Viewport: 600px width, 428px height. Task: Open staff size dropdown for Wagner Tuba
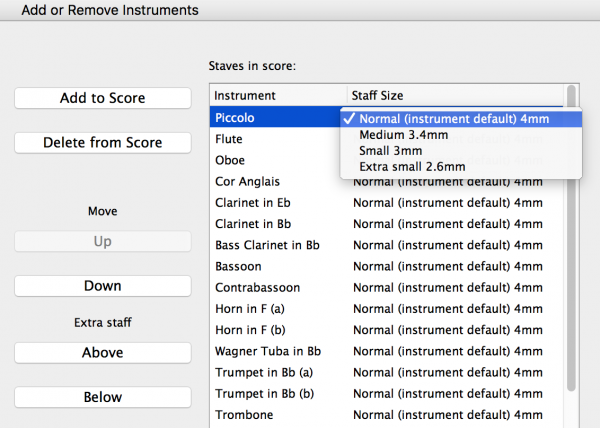(x=448, y=351)
